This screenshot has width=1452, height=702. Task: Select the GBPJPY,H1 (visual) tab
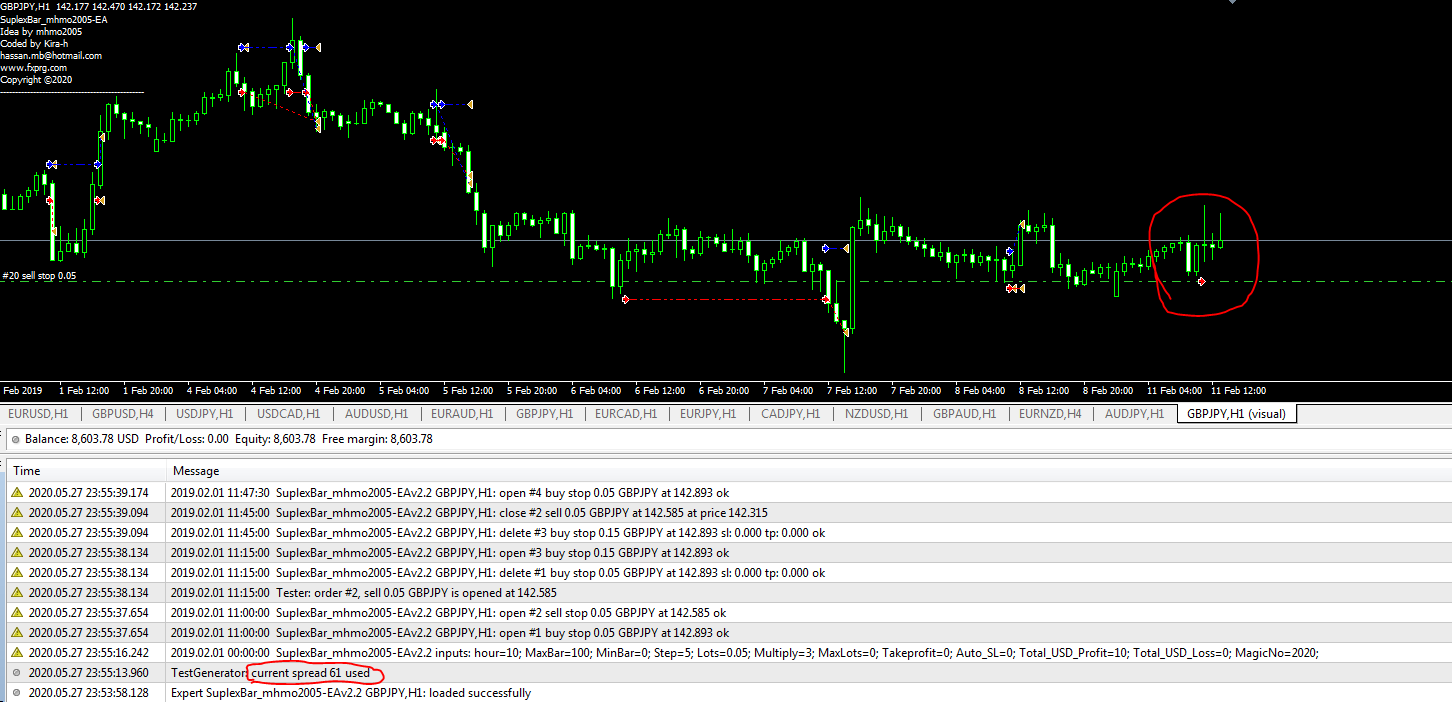coord(1237,413)
